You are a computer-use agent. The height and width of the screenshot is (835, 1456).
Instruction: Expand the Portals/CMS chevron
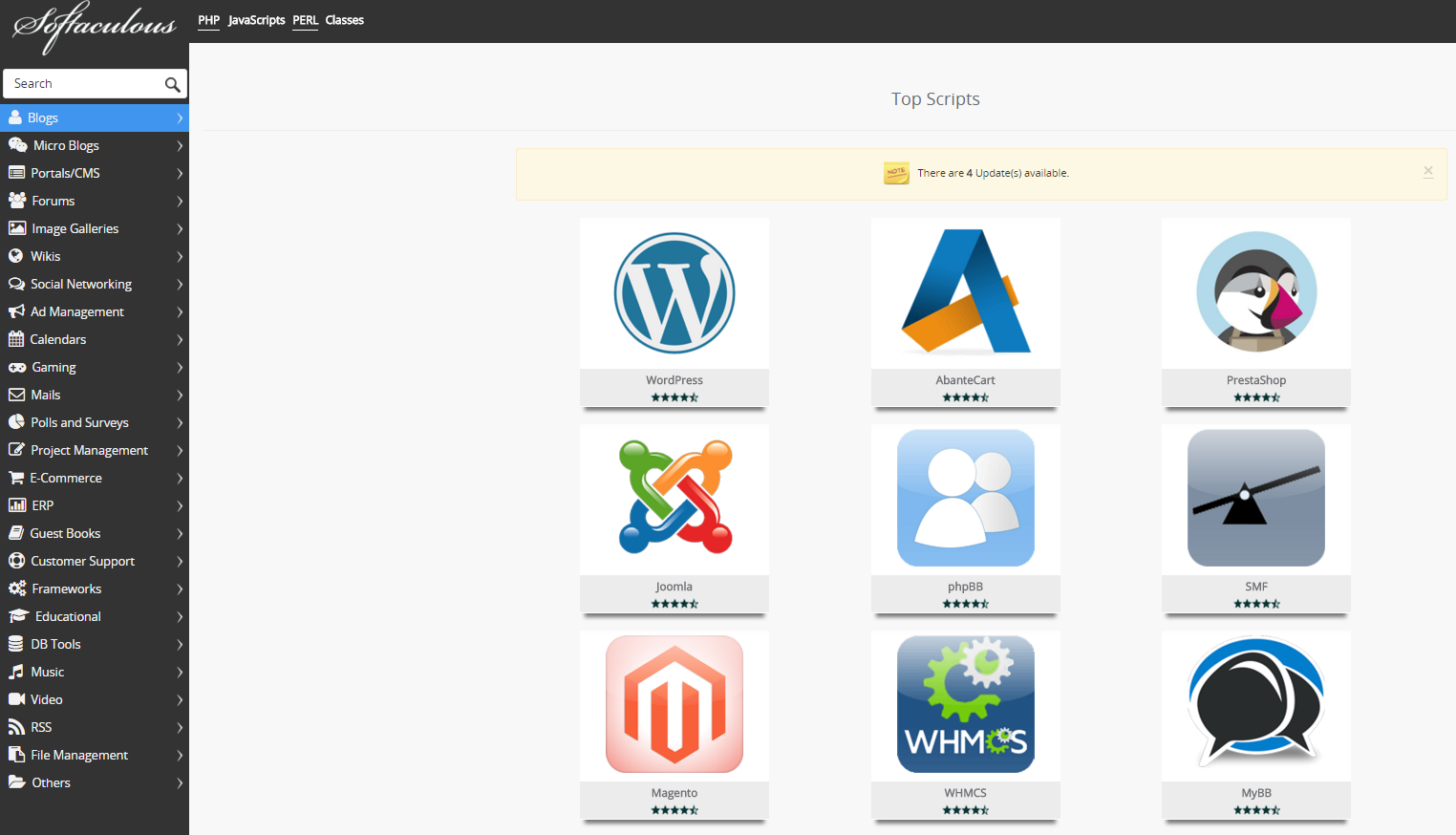pyautogui.click(x=180, y=173)
